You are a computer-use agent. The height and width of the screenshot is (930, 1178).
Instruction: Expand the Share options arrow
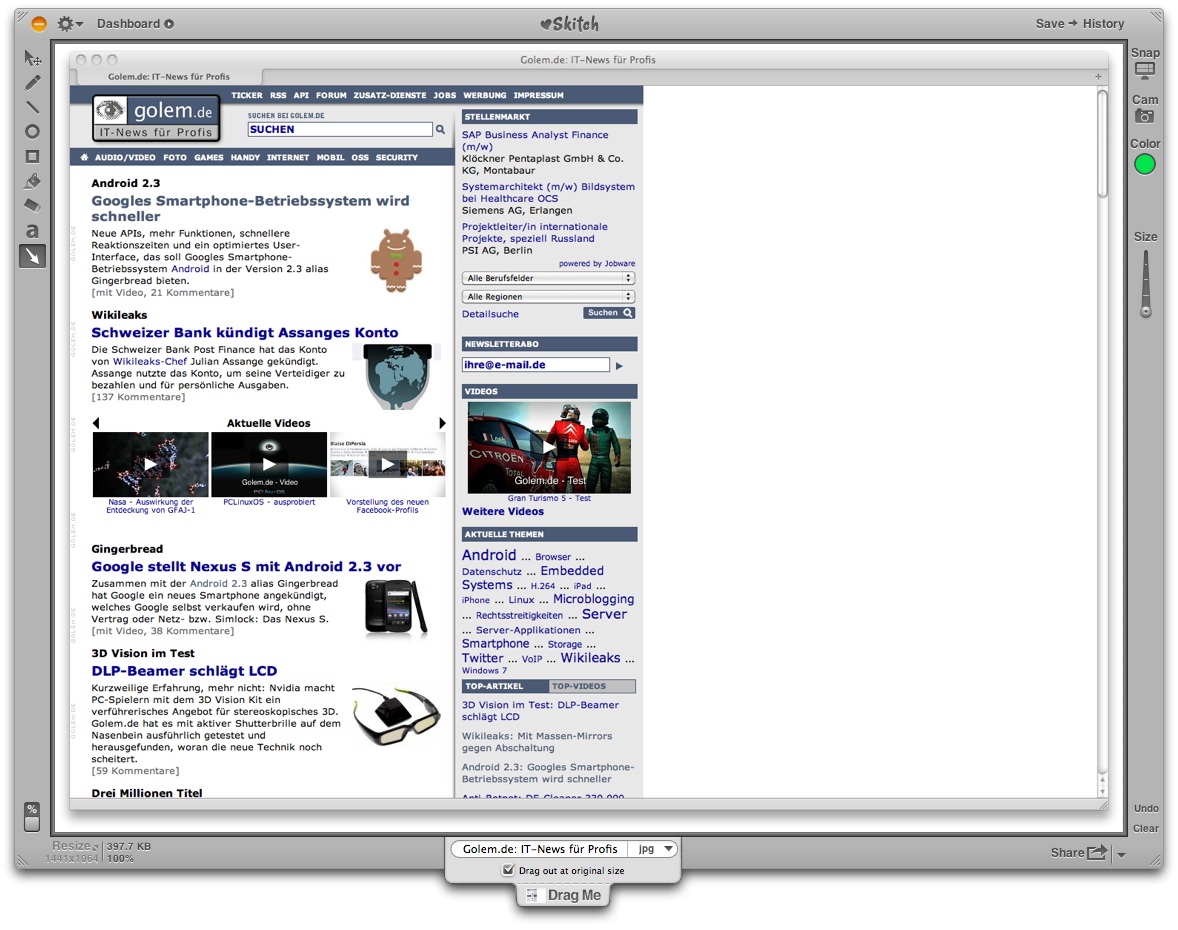coord(1121,854)
